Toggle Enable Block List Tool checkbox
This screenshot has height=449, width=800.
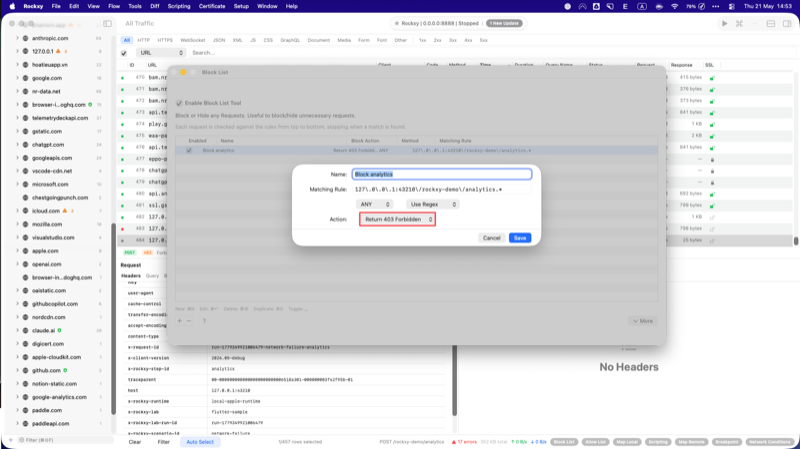pyautogui.click(x=179, y=103)
